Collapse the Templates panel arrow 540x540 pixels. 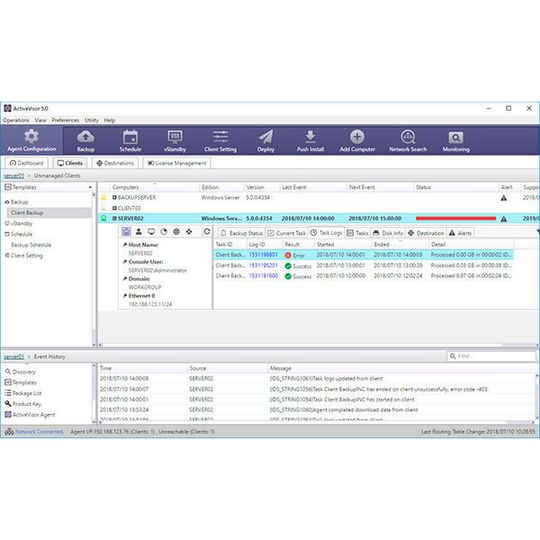click(90, 187)
